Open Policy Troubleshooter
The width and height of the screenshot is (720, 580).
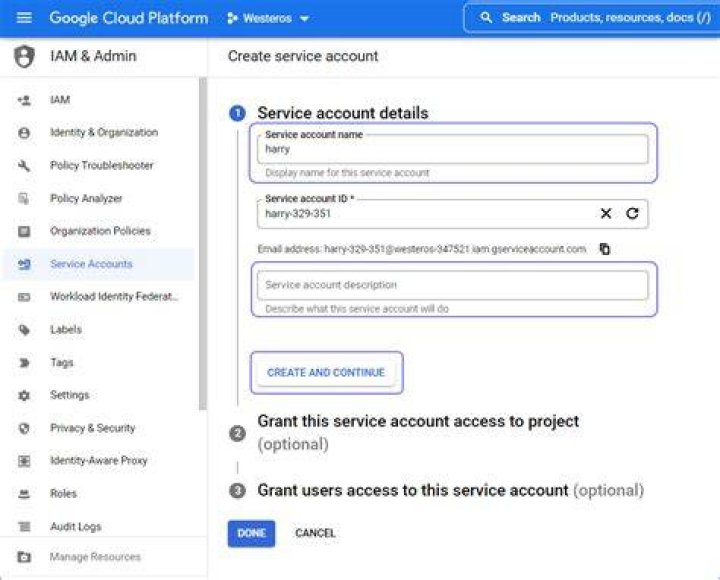(98, 165)
